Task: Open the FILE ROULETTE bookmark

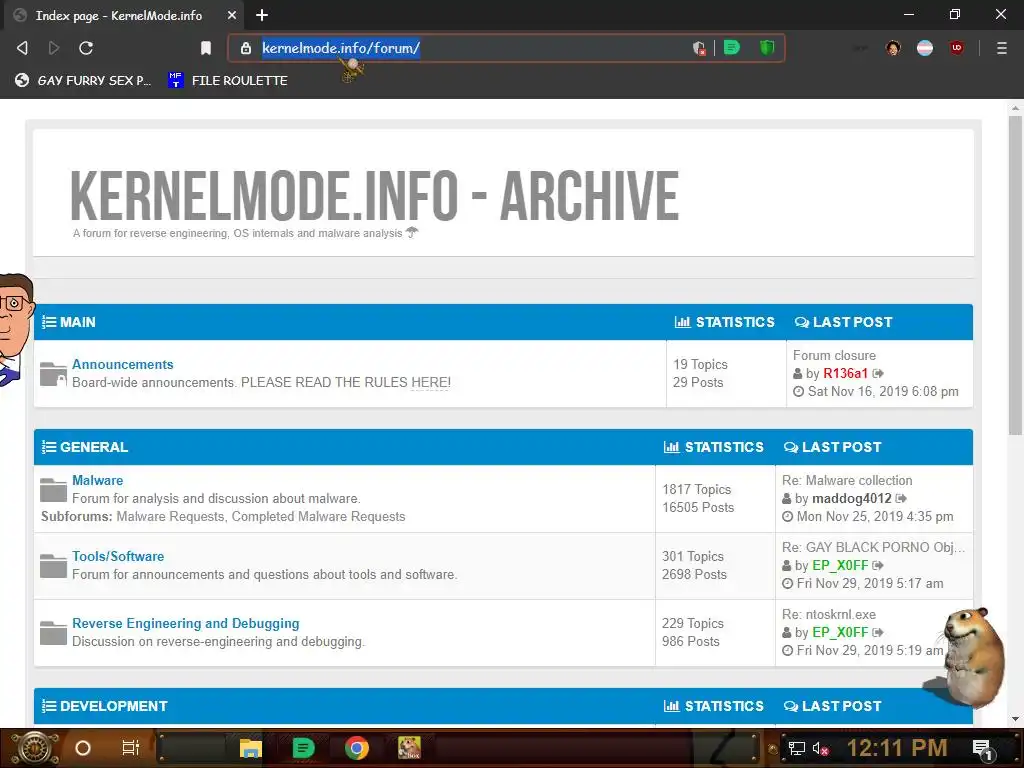Action: [x=228, y=80]
